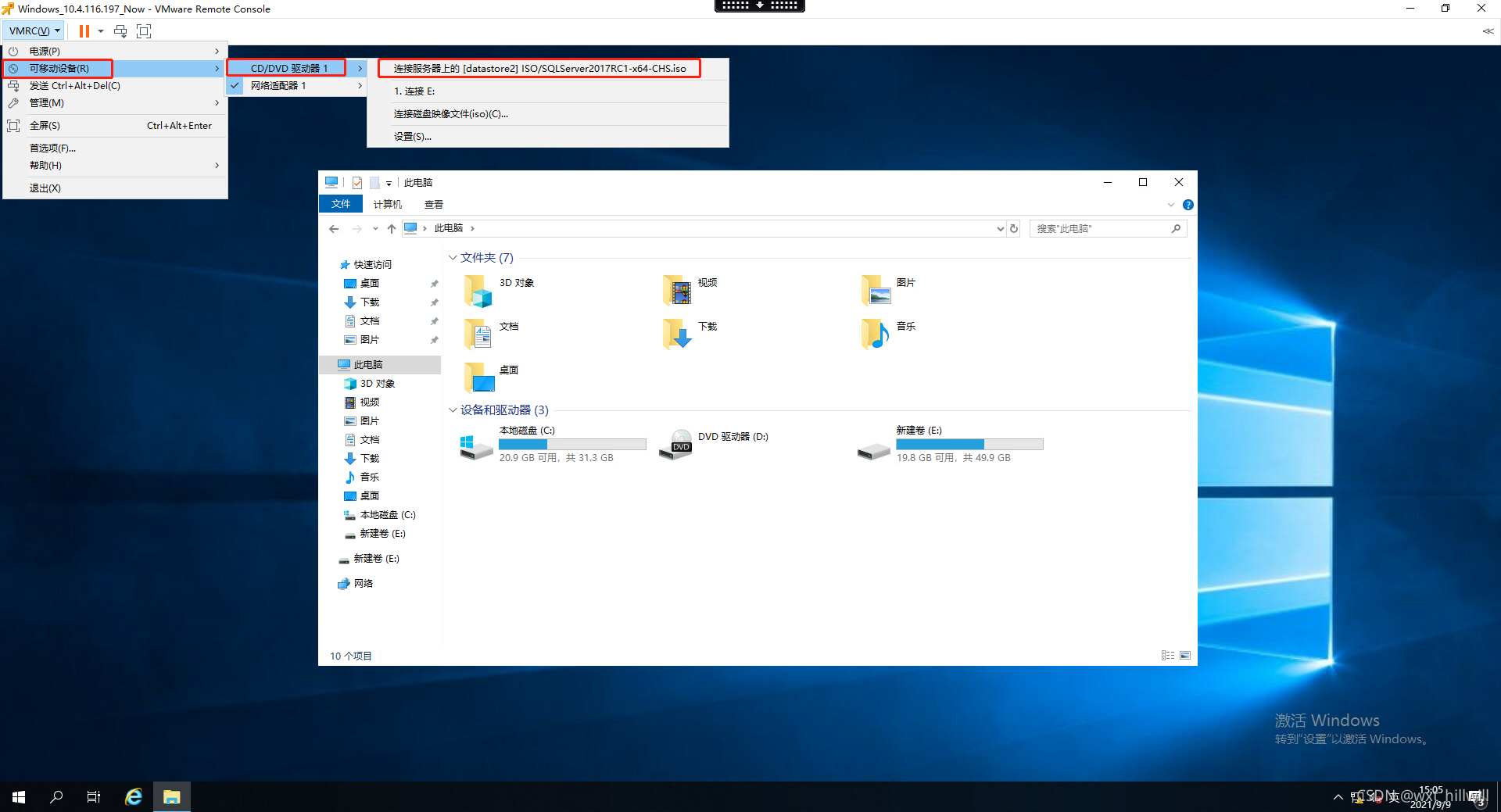This screenshot has width=1501, height=812.
Task: Click the Explorer back arrow
Action: pos(334,229)
